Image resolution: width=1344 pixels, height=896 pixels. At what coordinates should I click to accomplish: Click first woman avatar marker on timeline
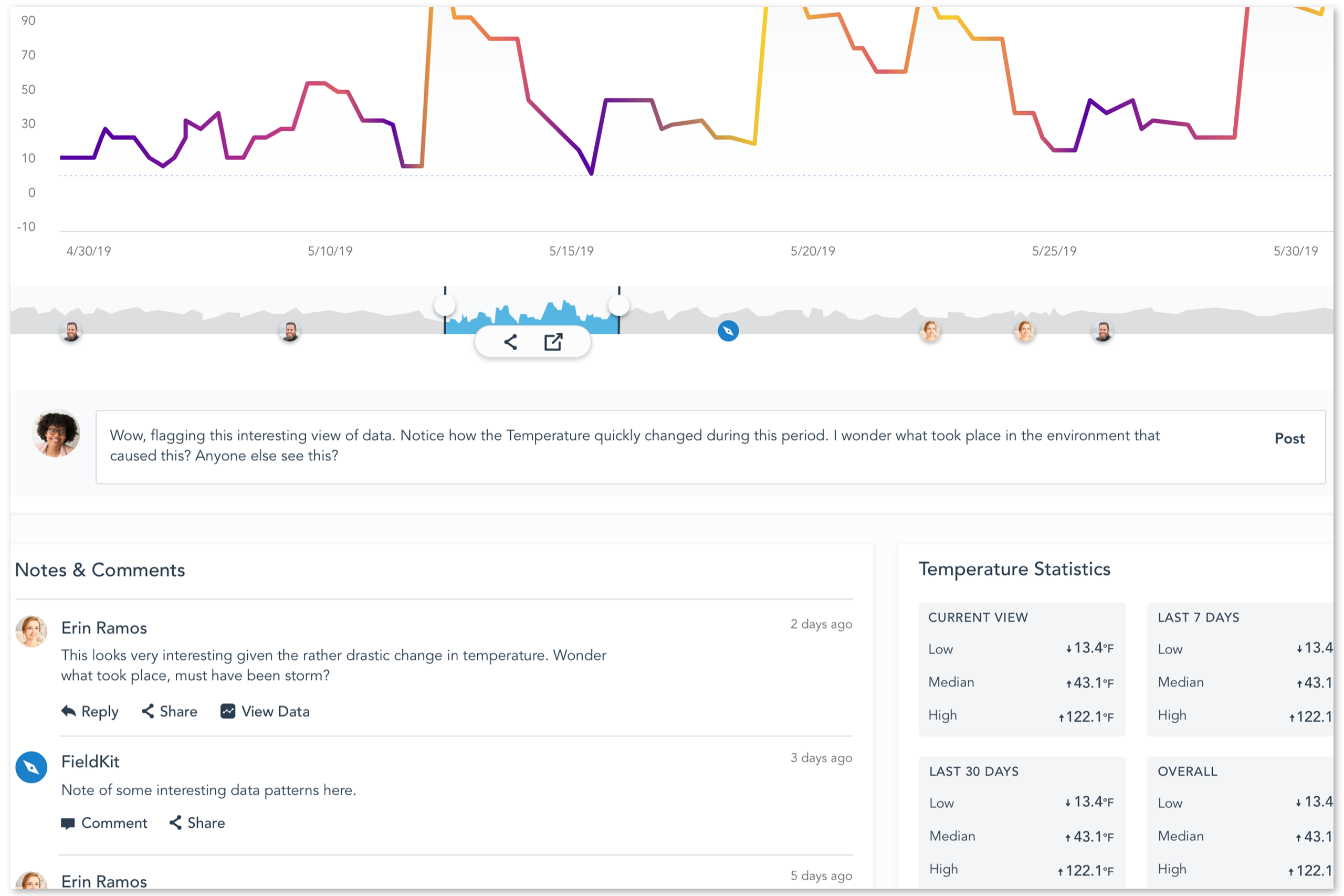point(930,331)
